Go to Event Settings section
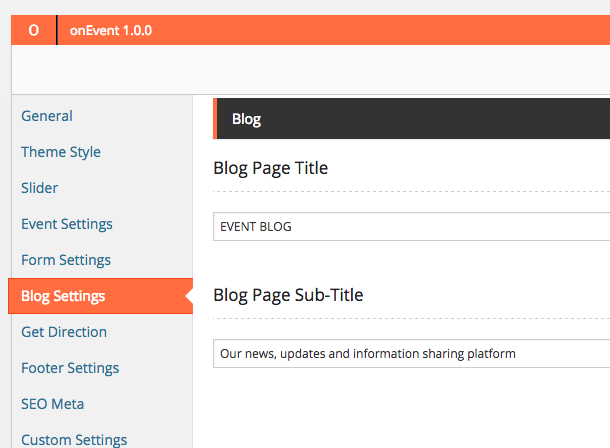This screenshot has width=610, height=448. click(67, 224)
